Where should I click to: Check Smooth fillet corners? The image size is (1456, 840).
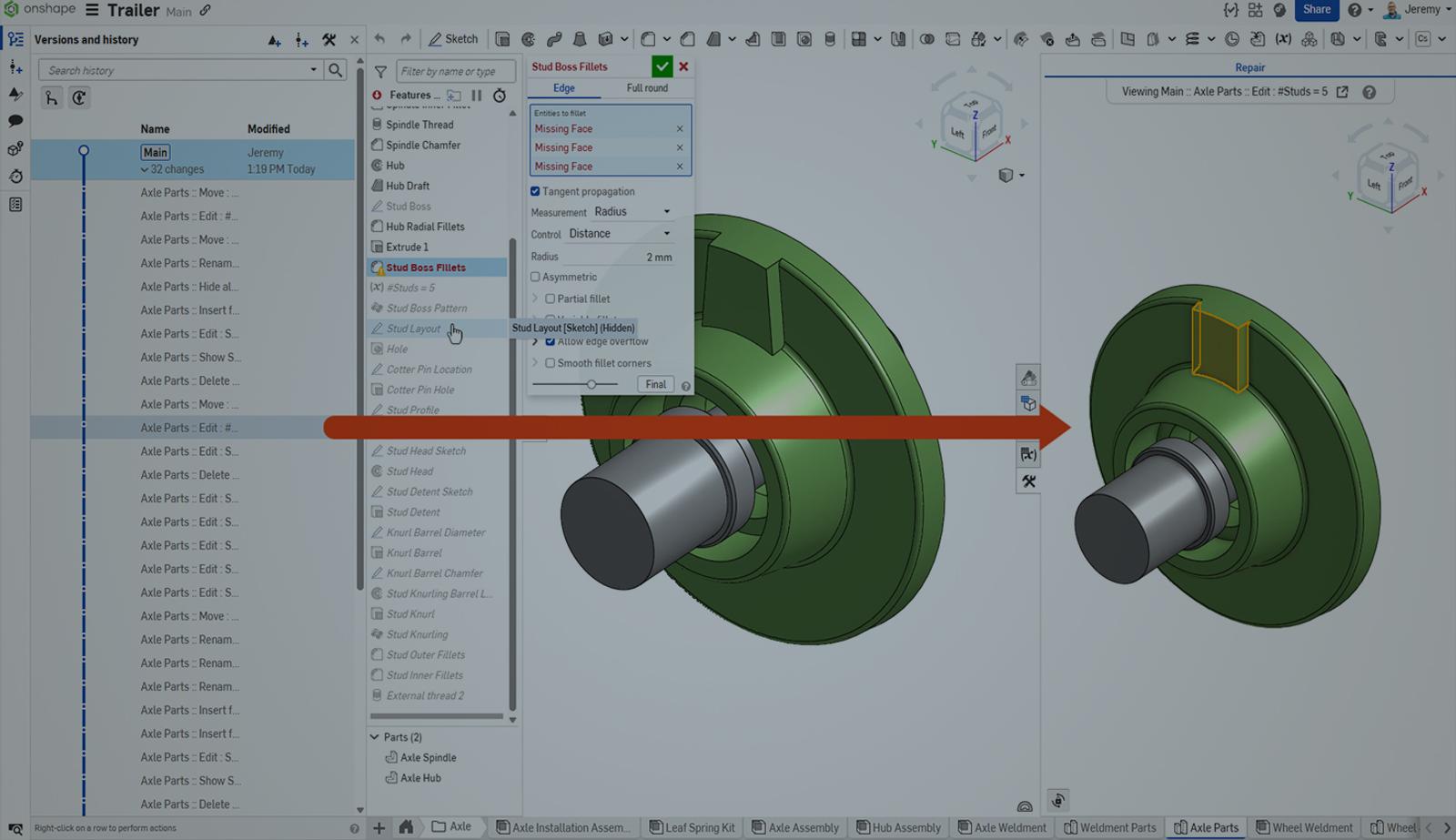point(551,362)
